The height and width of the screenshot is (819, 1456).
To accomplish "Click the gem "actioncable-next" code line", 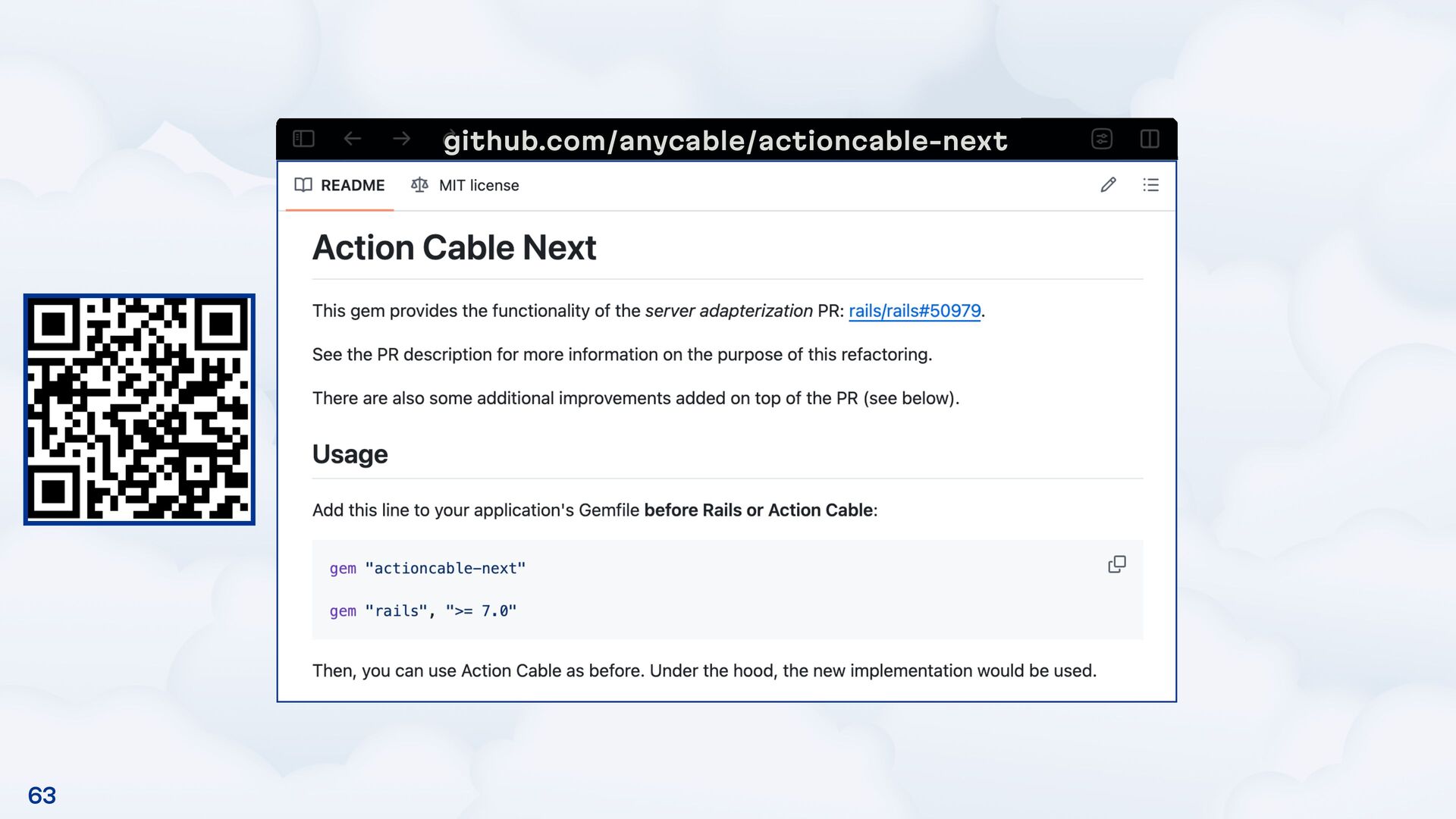I will coord(427,569).
